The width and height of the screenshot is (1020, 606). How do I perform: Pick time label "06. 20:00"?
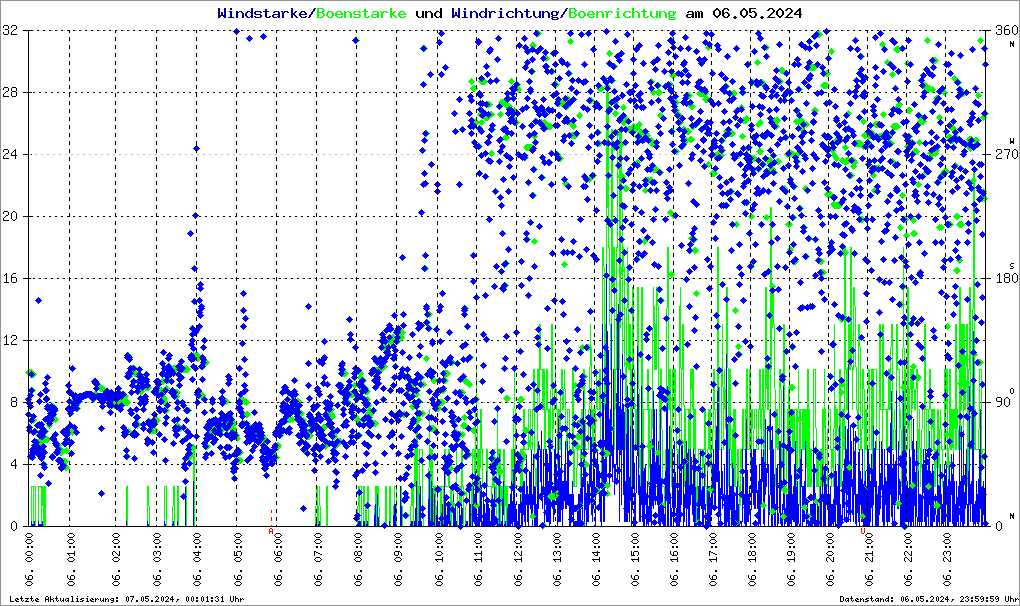[x=829, y=559]
